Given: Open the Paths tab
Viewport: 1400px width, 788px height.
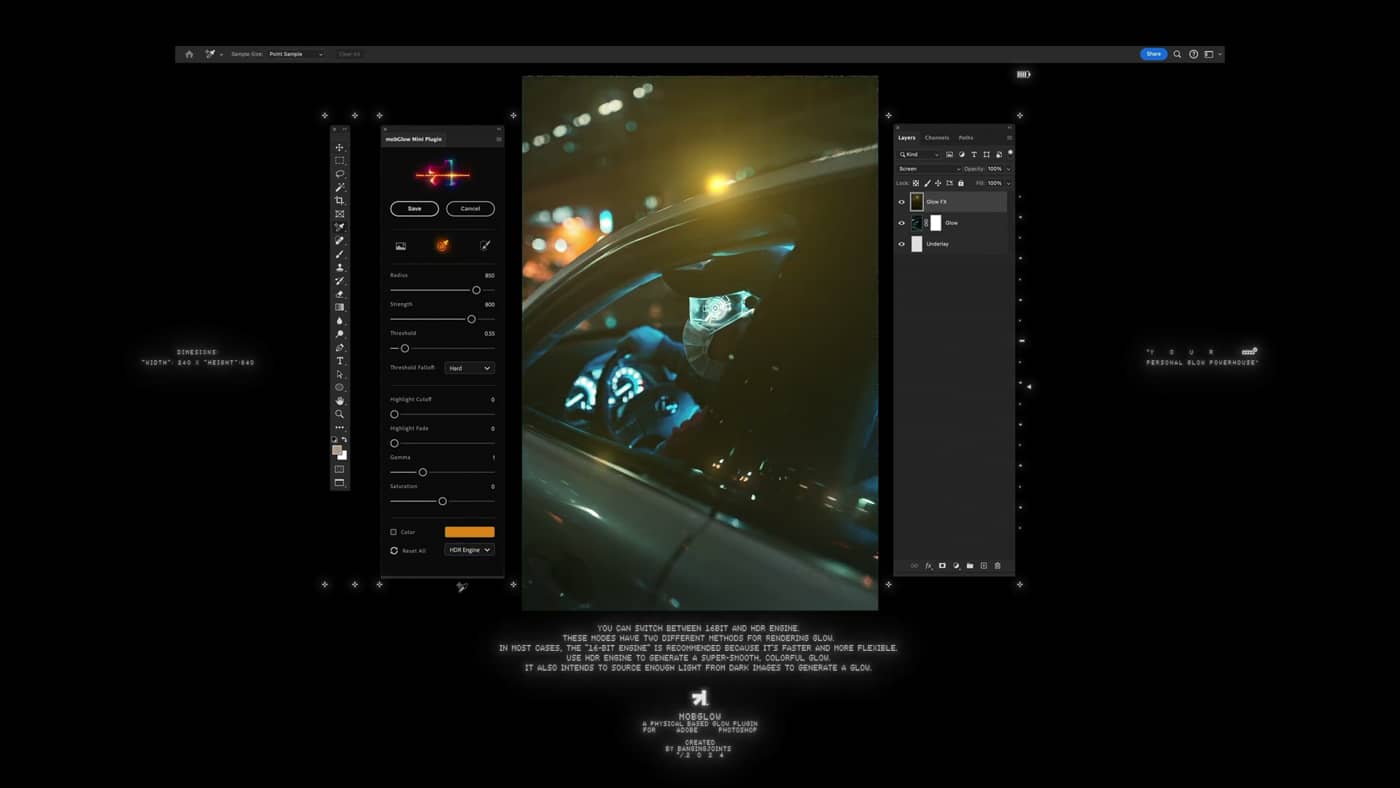Looking at the screenshot, I should (965, 137).
